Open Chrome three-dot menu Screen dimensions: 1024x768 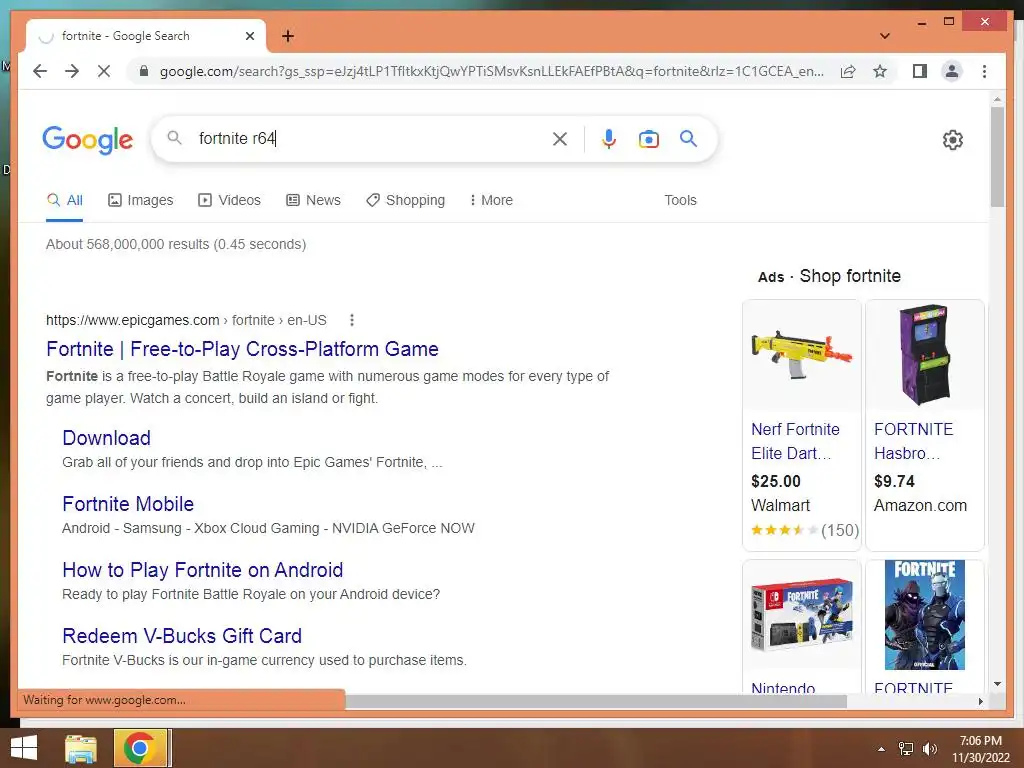(x=984, y=71)
